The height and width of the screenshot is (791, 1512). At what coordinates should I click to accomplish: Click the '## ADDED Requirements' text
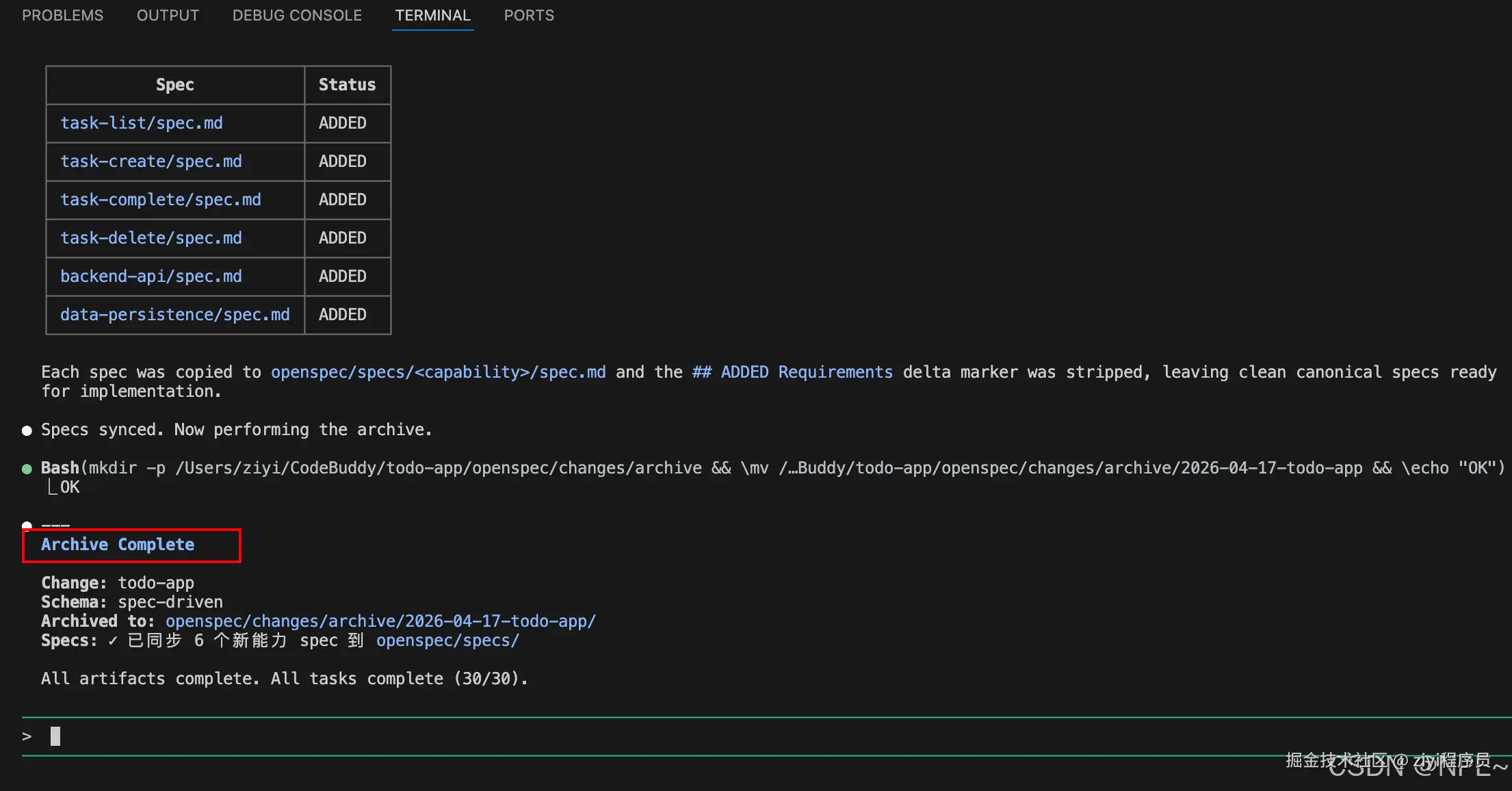click(792, 372)
